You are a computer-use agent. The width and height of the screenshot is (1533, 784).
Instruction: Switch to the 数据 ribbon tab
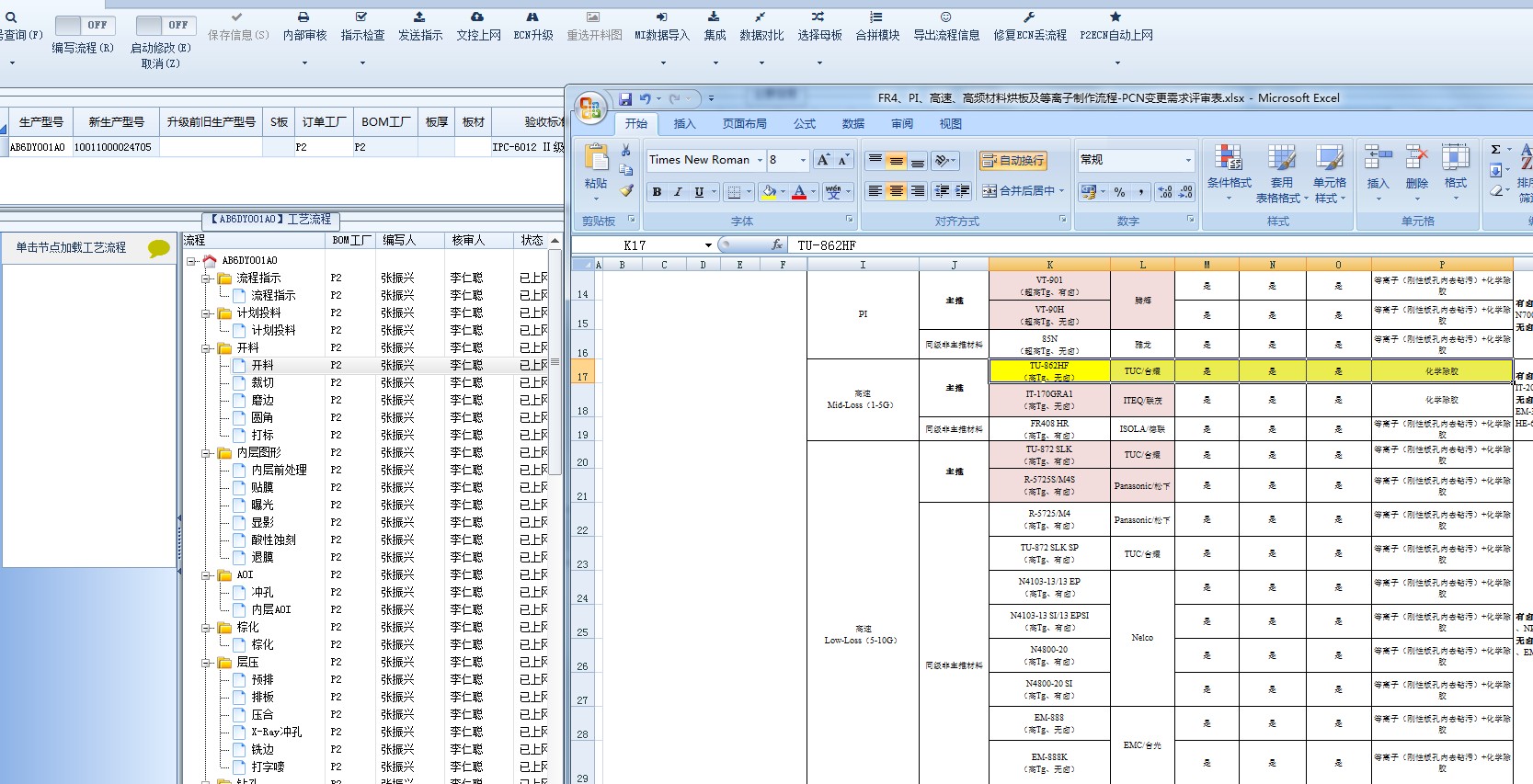[x=853, y=124]
